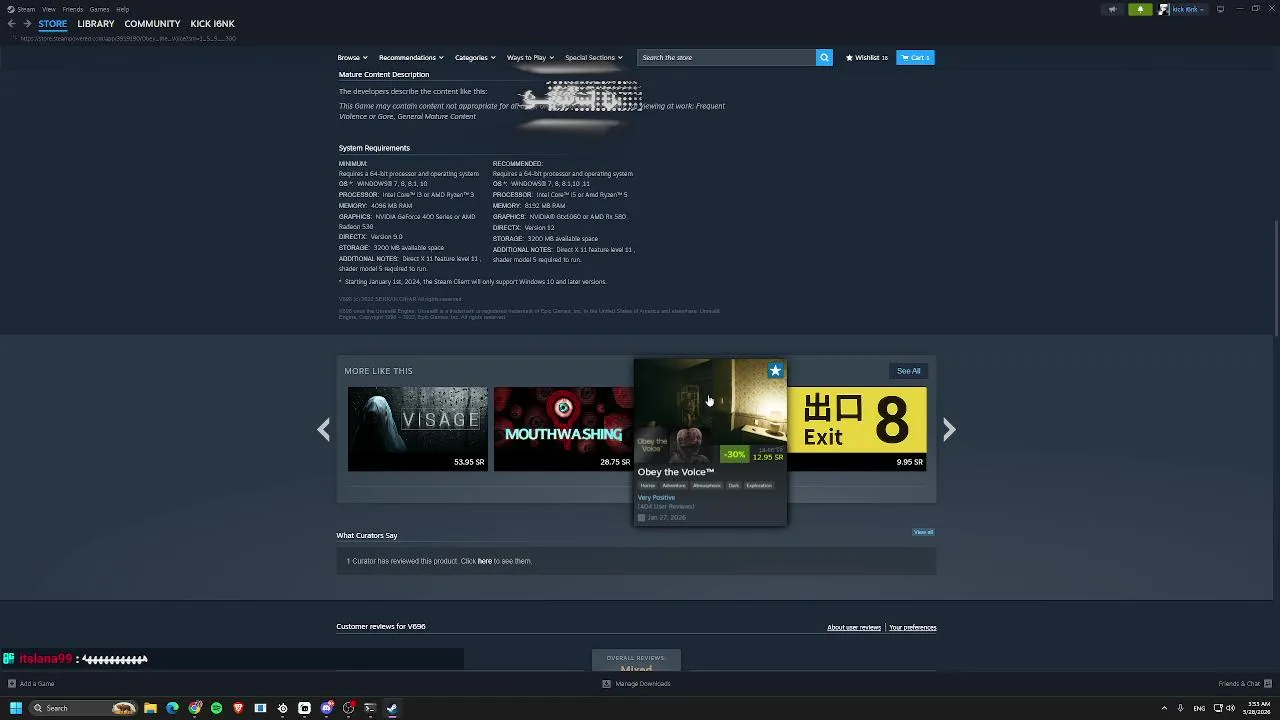Open the KICK I6NK profile tab

[x=213, y=23]
